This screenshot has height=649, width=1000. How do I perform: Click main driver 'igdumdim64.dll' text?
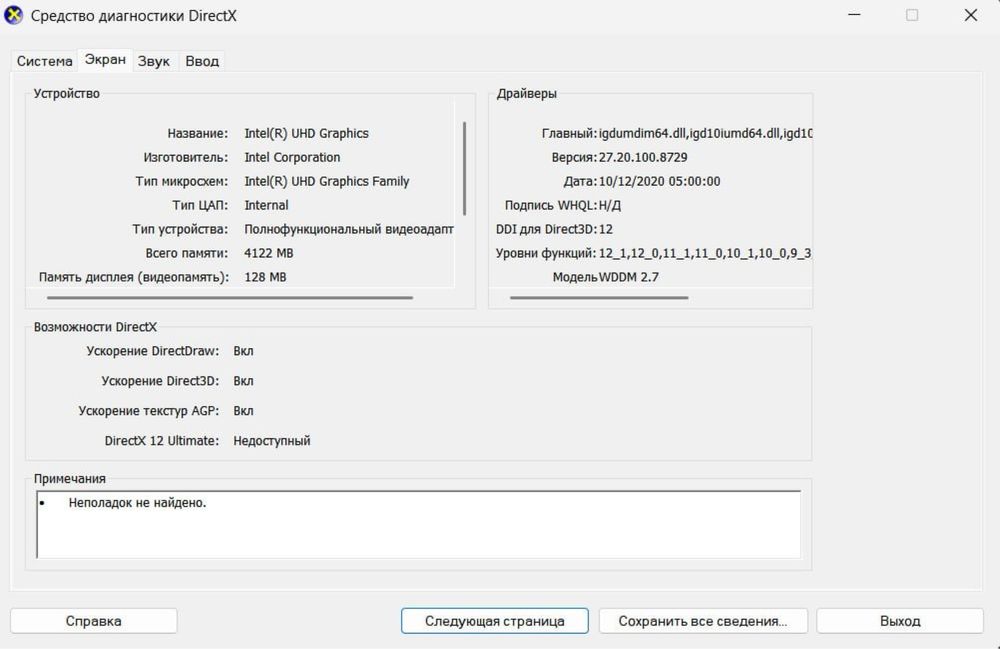point(643,133)
